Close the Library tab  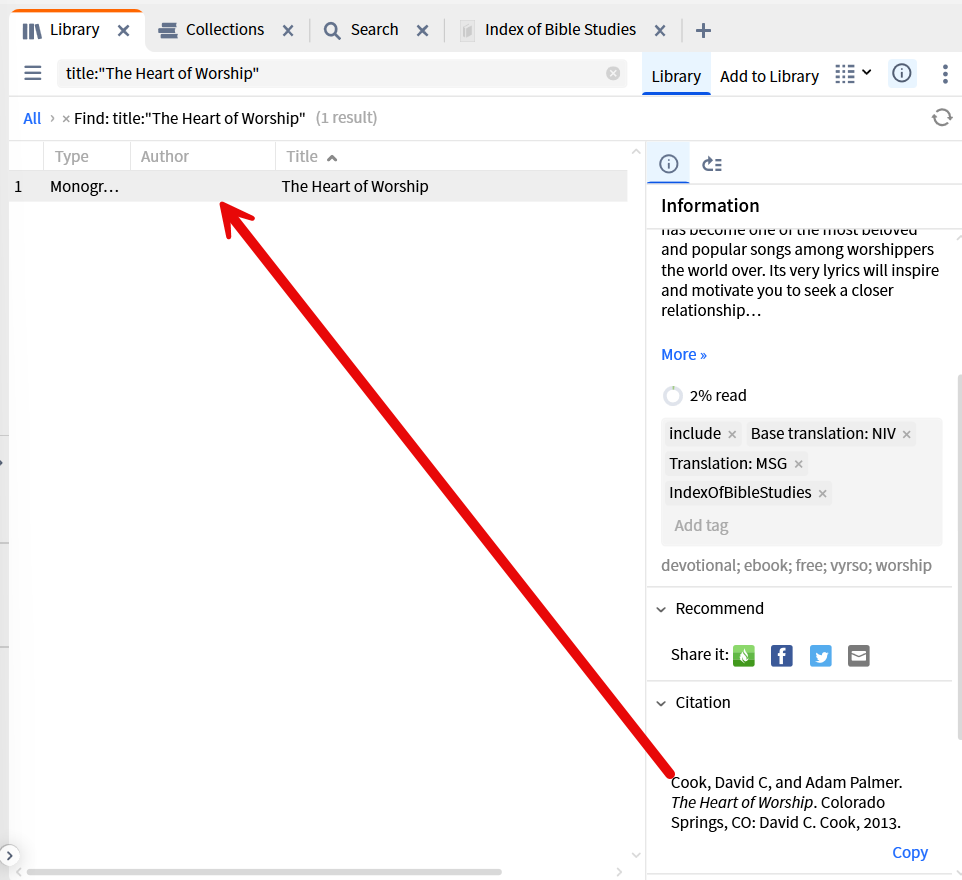click(x=123, y=31)
